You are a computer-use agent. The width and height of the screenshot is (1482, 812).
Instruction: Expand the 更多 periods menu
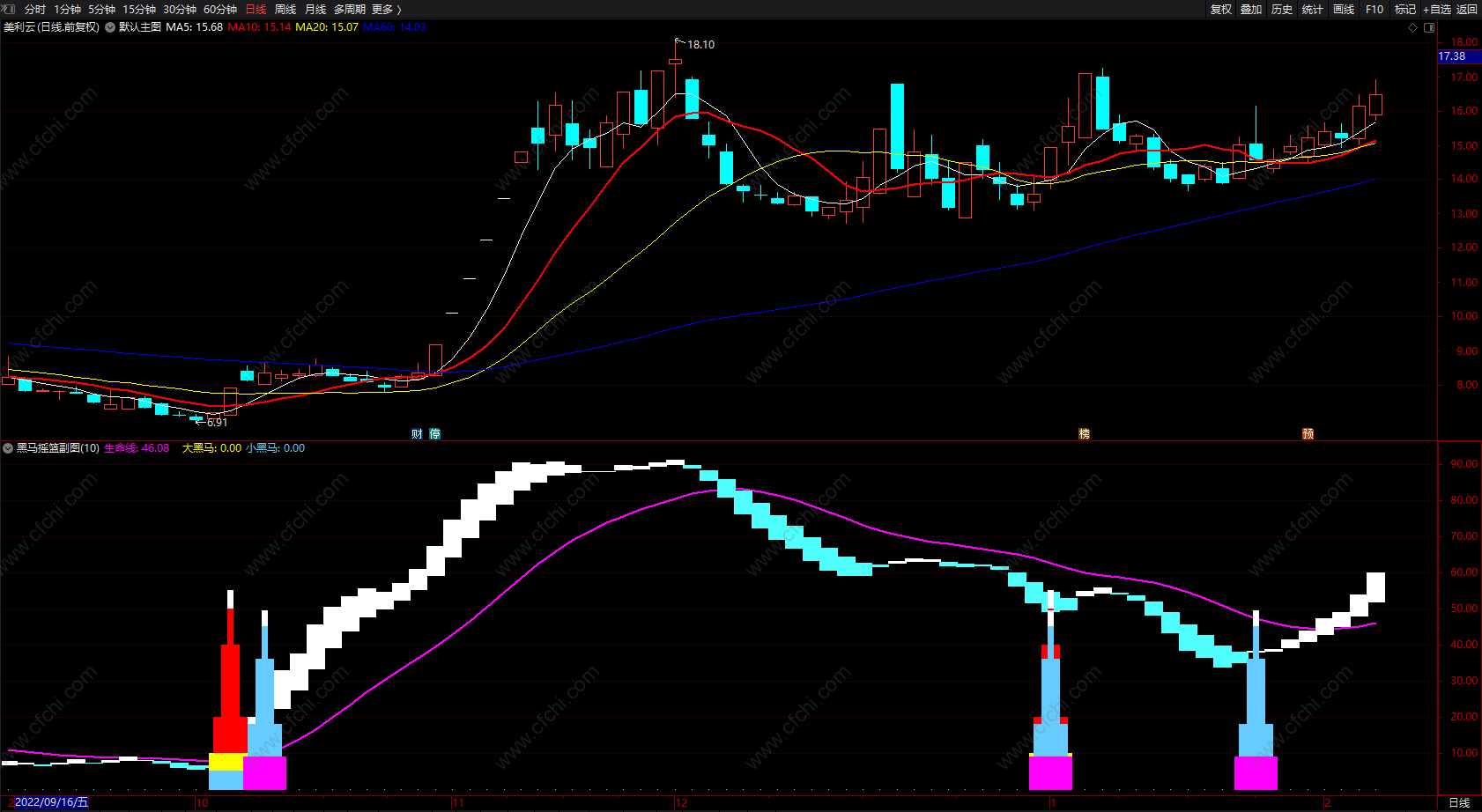[x=387, y=10]
